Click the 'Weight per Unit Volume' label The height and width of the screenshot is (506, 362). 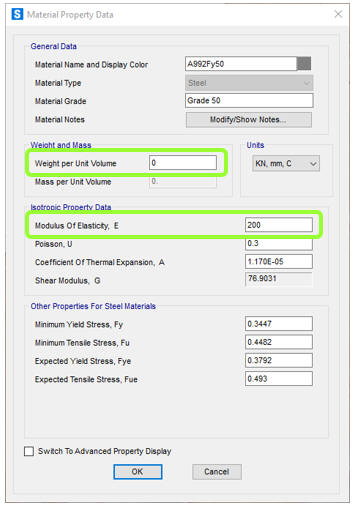tap(76, 163)
